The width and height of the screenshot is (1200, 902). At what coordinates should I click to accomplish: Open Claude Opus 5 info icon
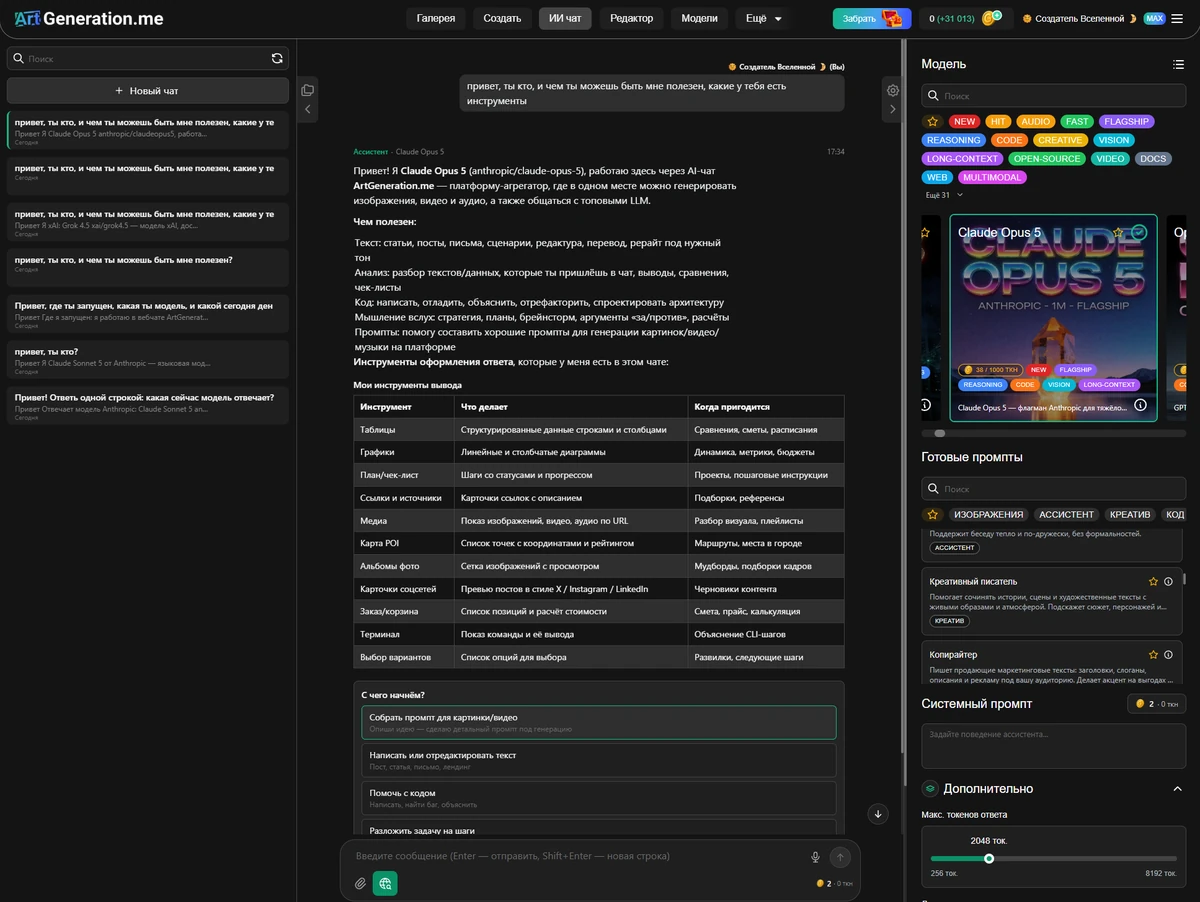pos(1140,405)
